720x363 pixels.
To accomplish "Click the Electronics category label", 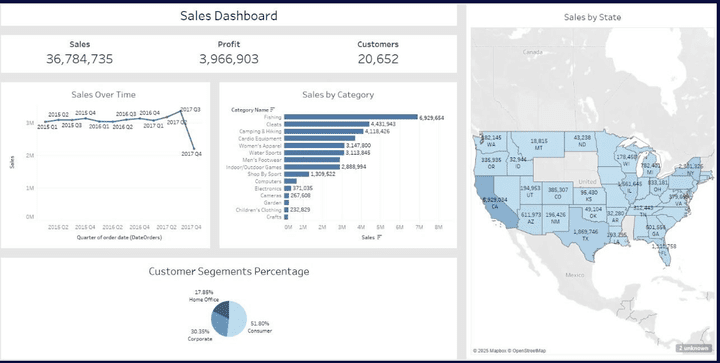I will [x=268, y=189].
